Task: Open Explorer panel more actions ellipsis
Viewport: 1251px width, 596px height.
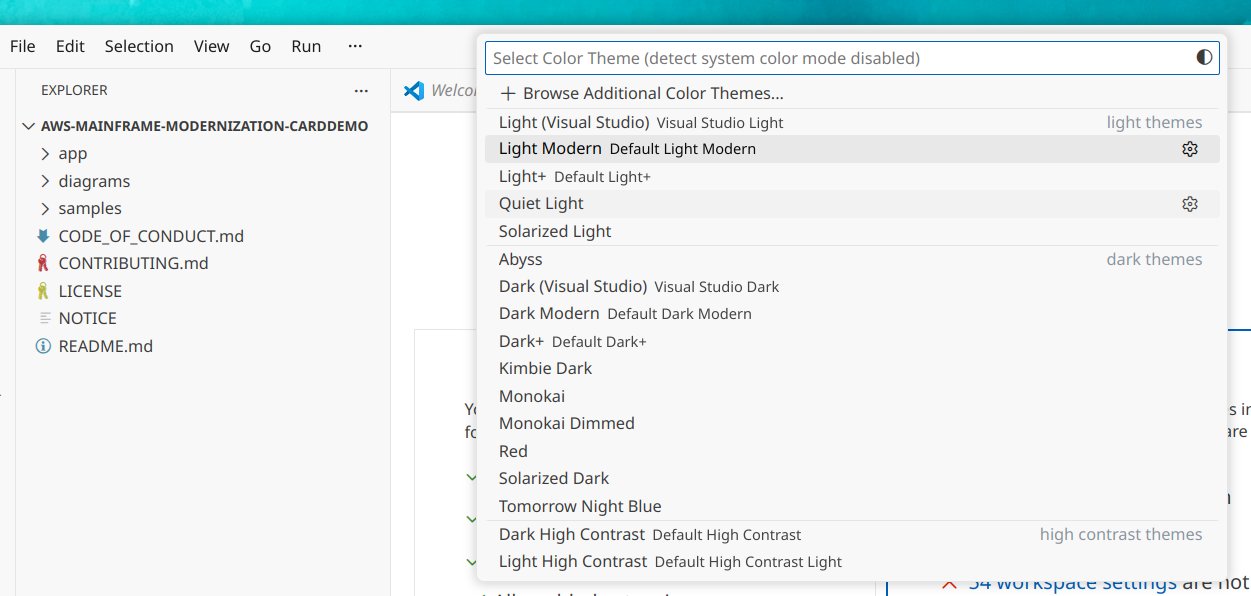Action: point(361,91)
